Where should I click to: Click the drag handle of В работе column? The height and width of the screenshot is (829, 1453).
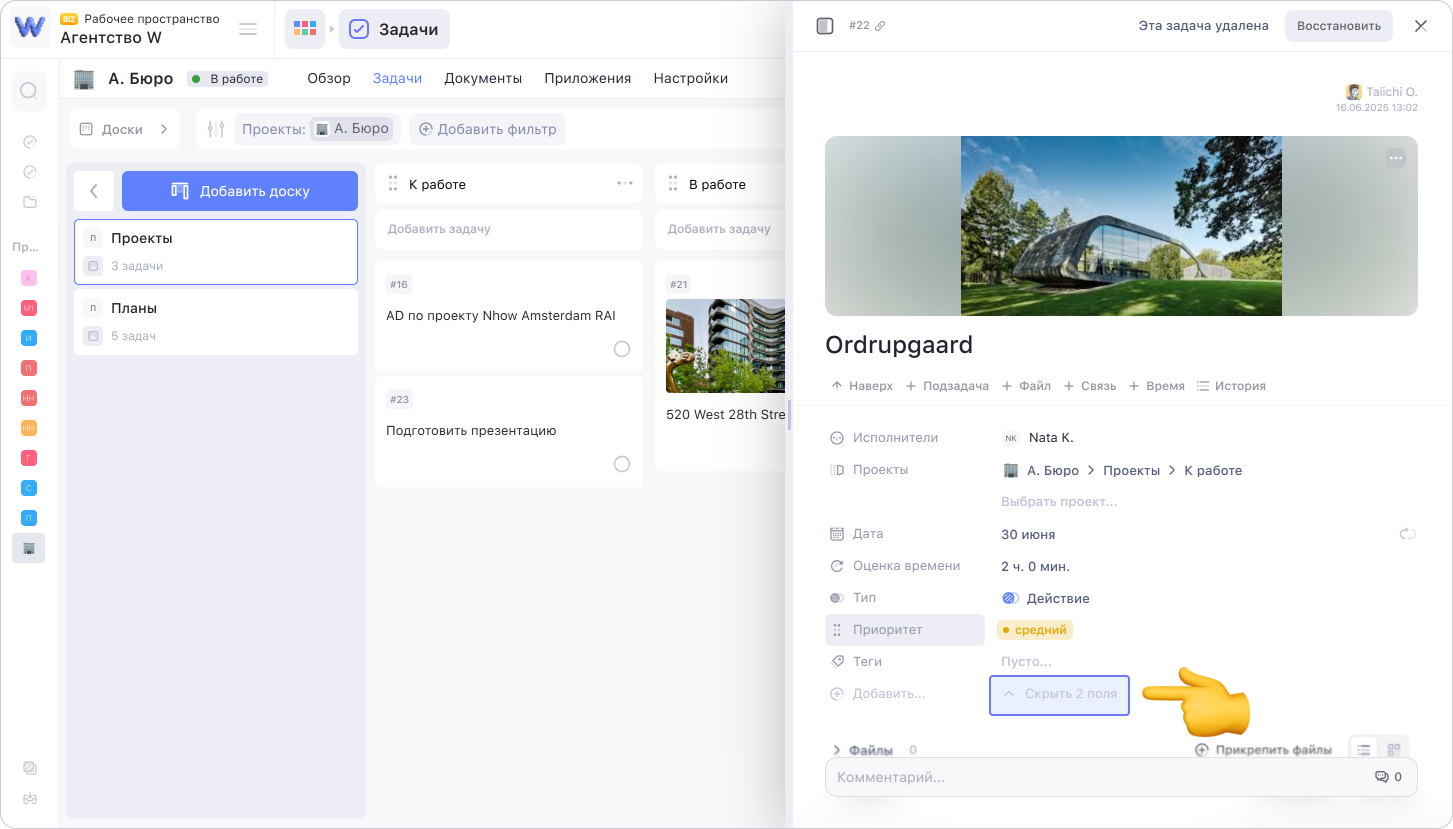coord(673,184)
